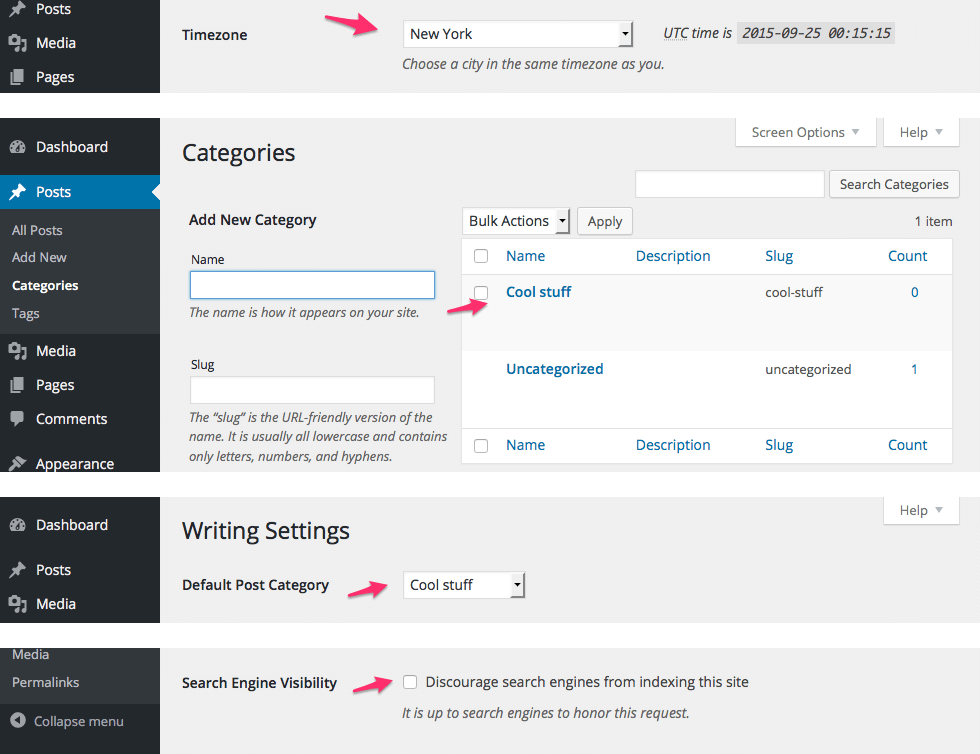Check select-all box in table header row
This screenshot has height=754, width=980.
481,256
